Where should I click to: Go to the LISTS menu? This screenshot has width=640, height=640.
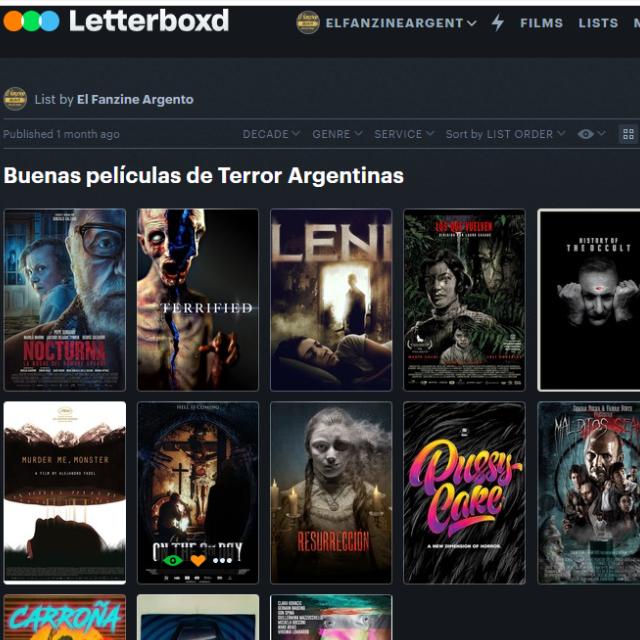coord(598,23)
